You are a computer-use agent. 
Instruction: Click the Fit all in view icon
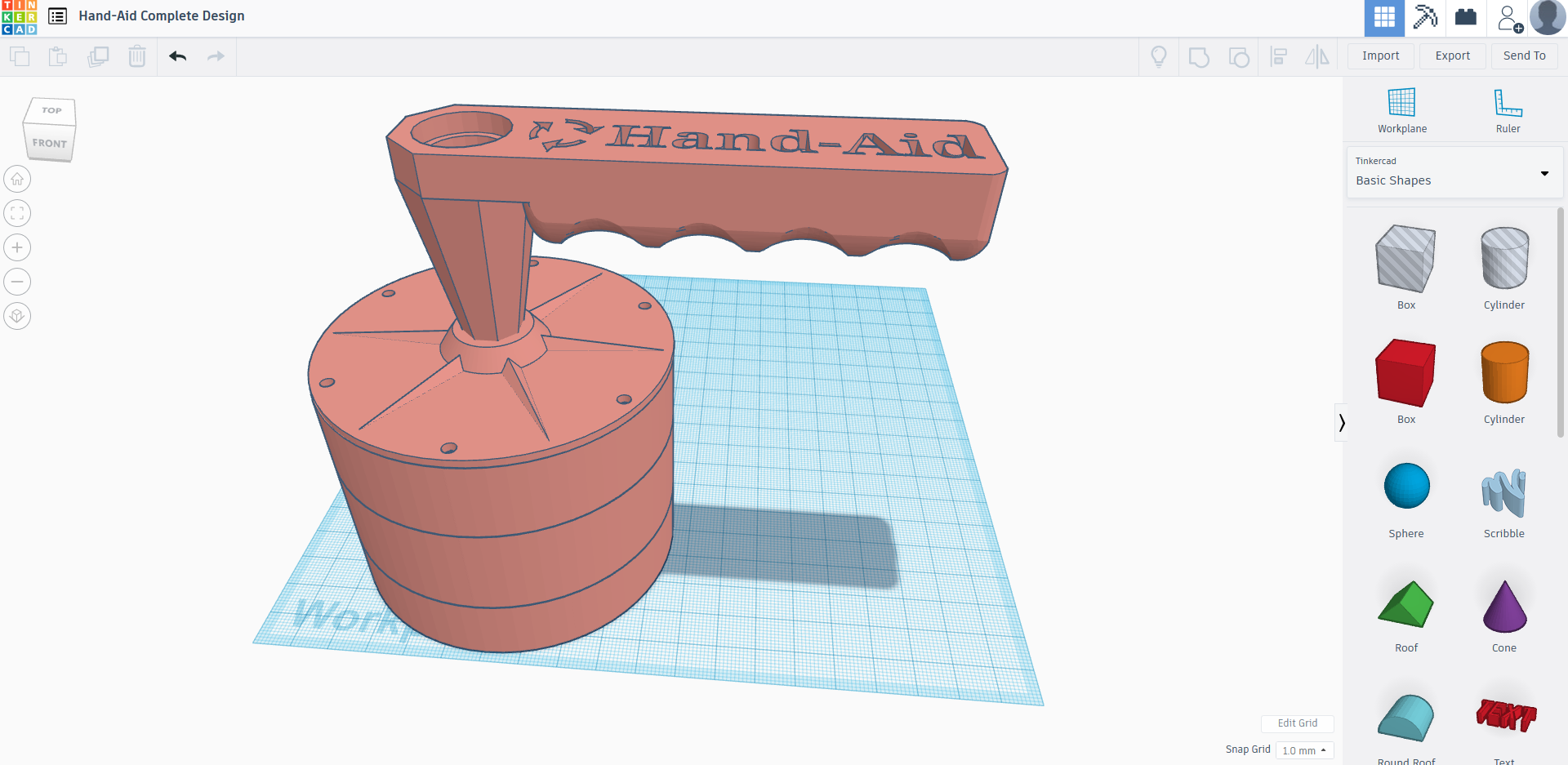coord(17,213)
